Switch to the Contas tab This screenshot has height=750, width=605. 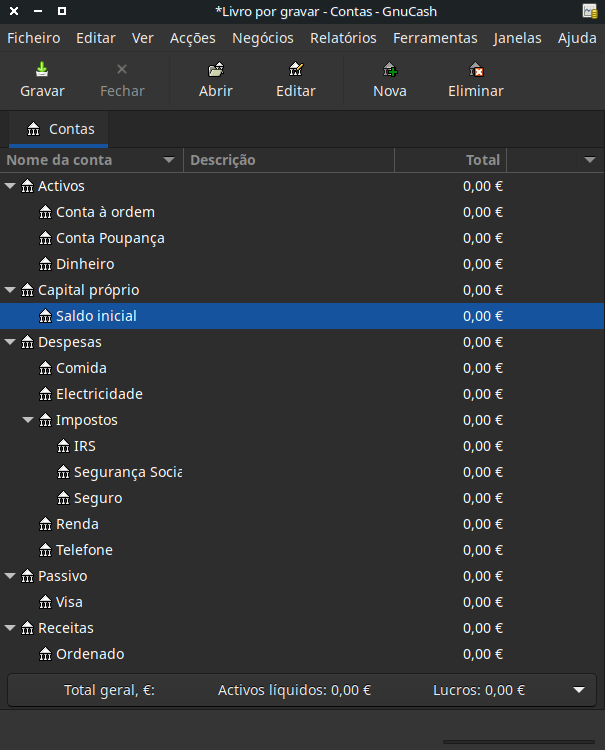tap(60, 129)
